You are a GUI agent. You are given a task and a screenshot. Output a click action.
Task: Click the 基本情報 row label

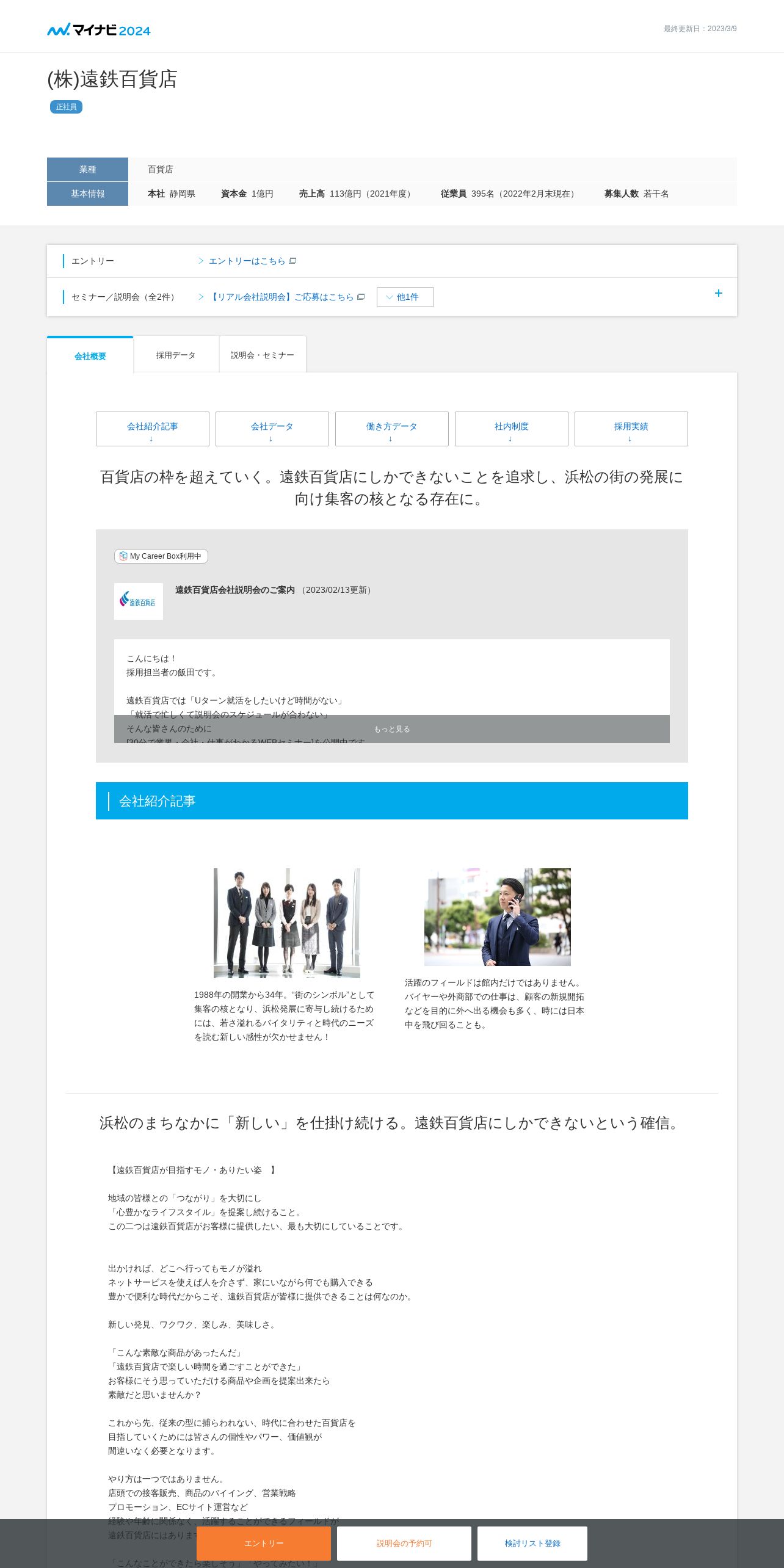click(87, 194)
